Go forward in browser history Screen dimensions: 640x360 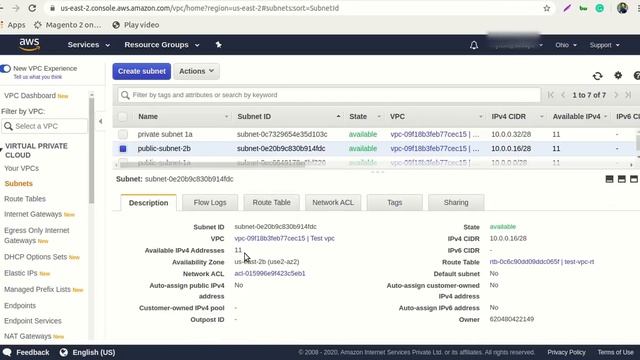coord(16,8)
